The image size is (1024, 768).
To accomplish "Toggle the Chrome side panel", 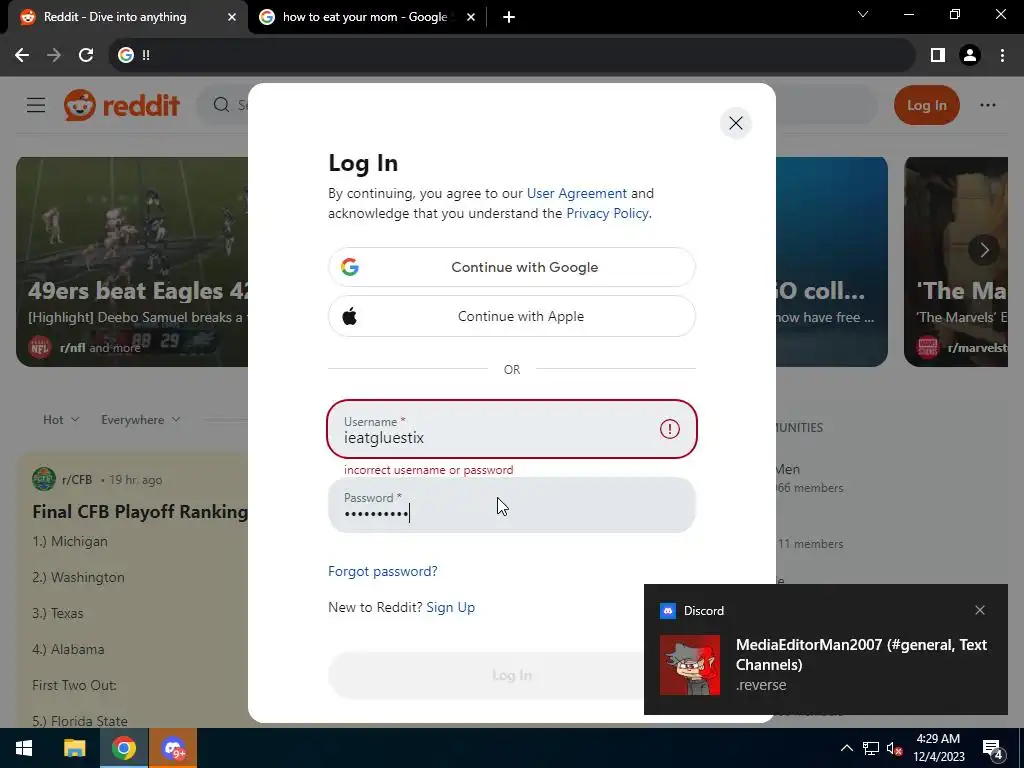I will click(938, 56).
